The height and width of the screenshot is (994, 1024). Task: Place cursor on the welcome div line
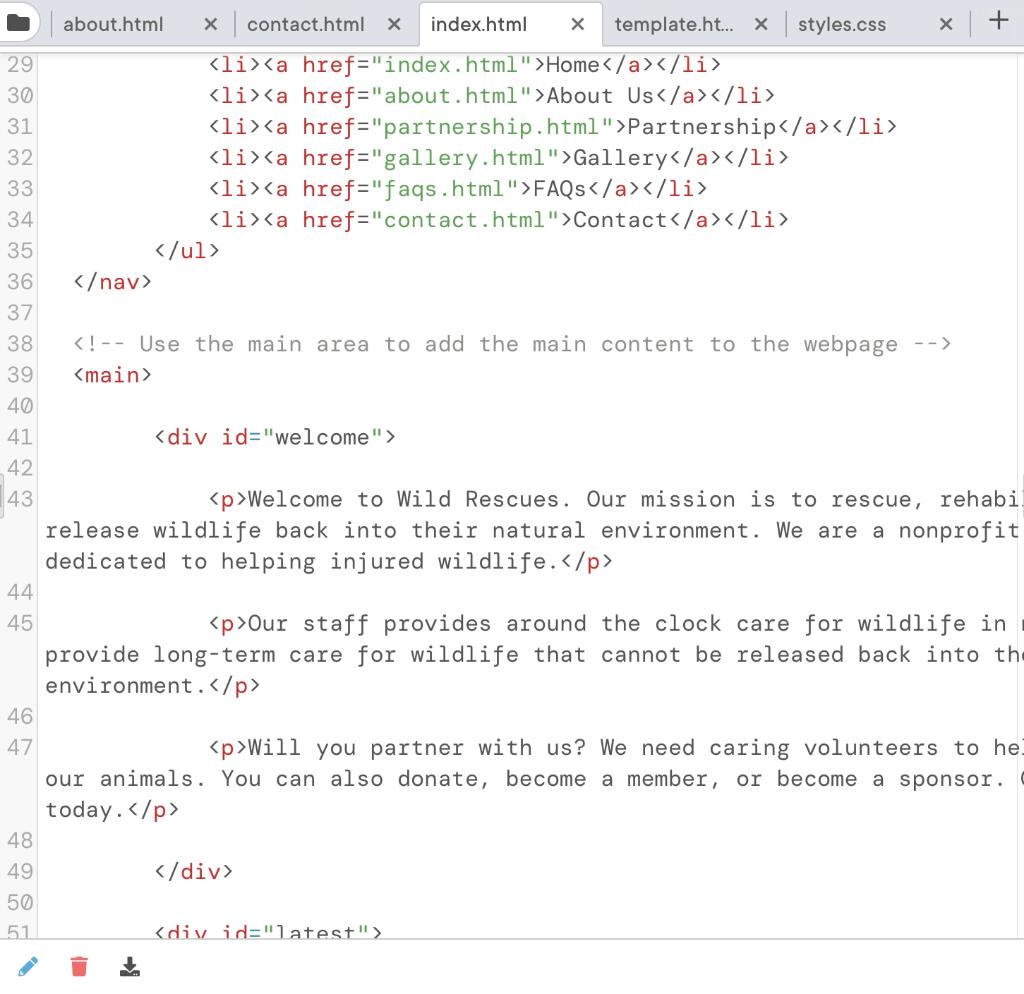(x=274, y=437)
